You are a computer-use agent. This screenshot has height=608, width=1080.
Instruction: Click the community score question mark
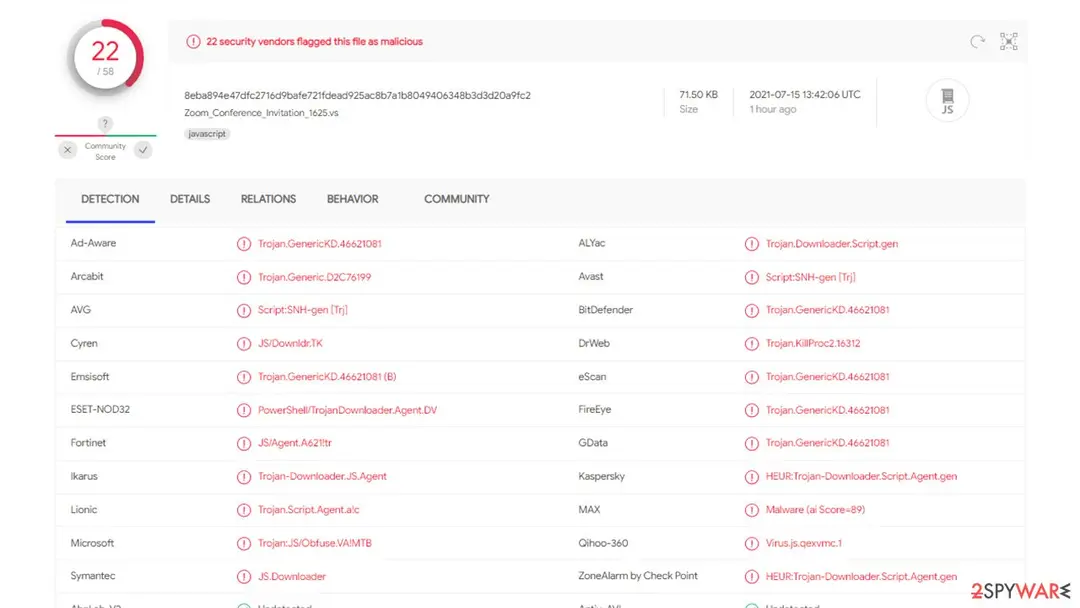point(105,123)
